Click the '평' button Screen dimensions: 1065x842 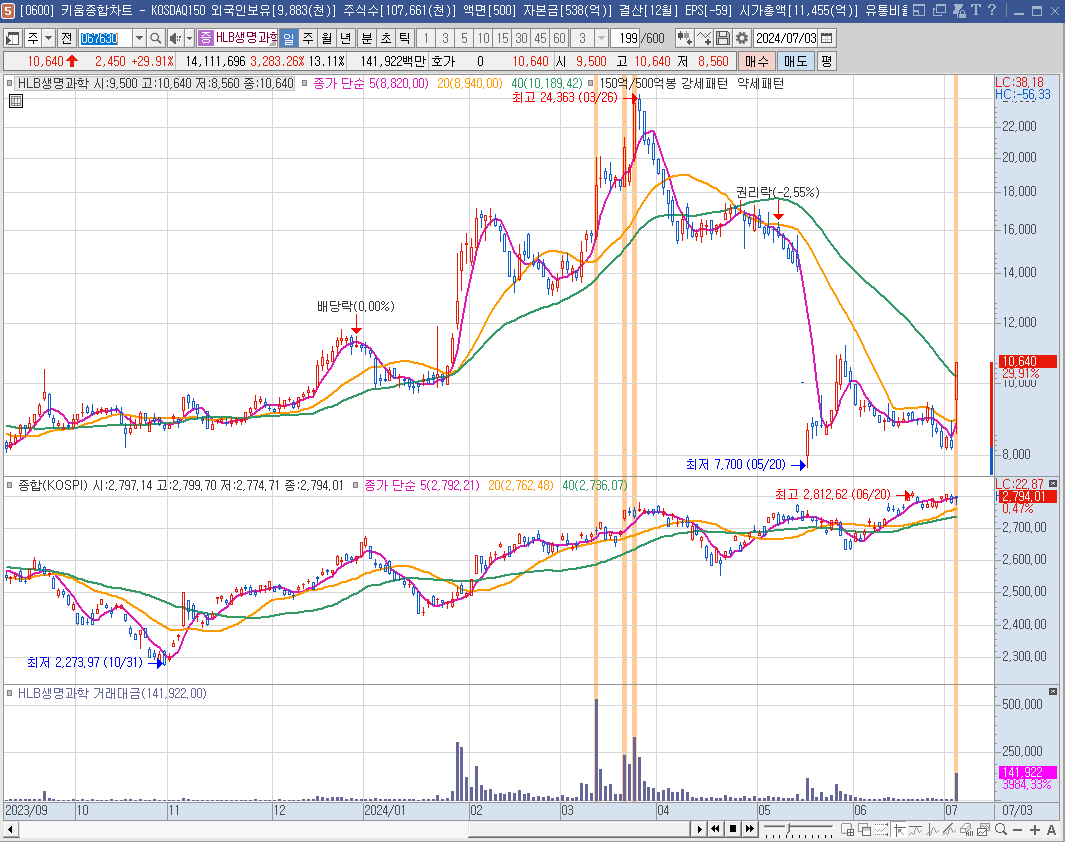pyautogui.click(x=826, y=62)
